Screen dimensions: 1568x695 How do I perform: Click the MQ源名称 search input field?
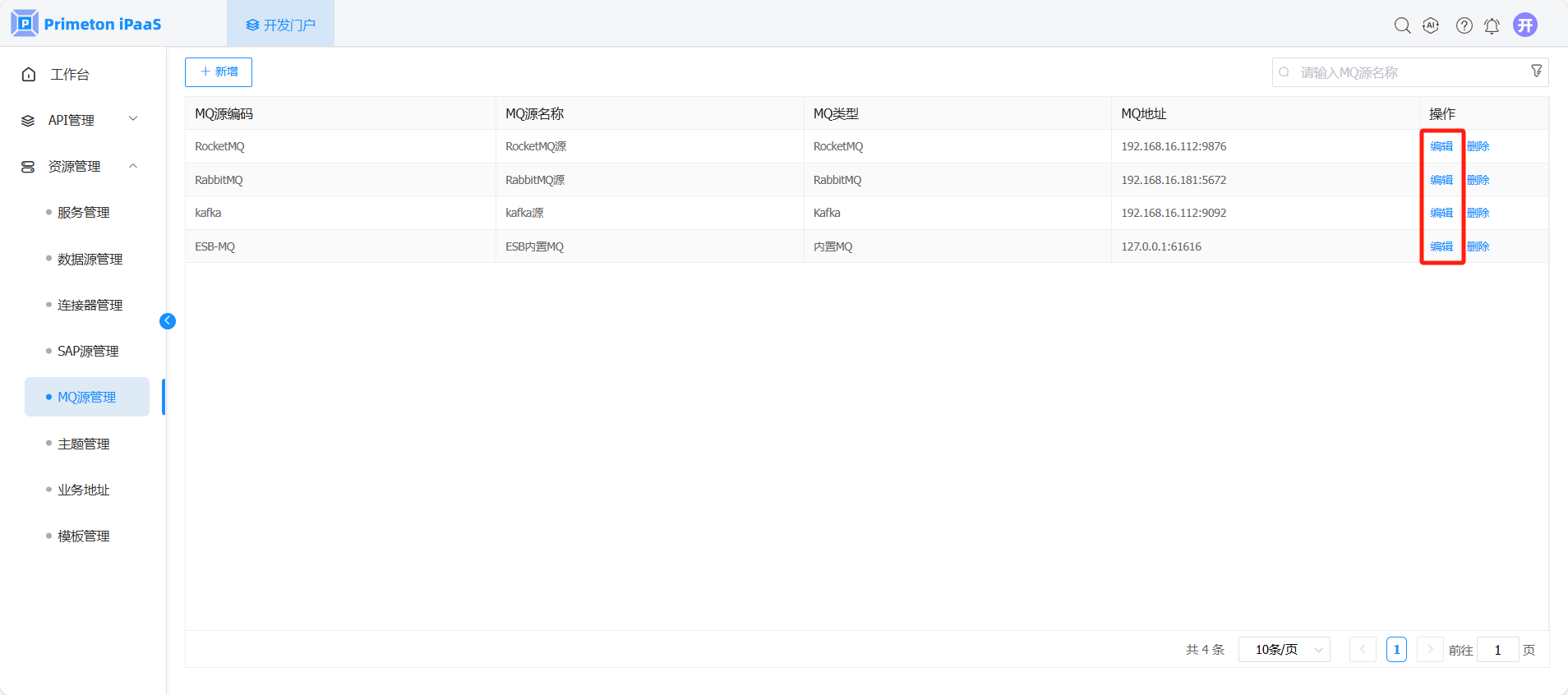click(1405, 72)
